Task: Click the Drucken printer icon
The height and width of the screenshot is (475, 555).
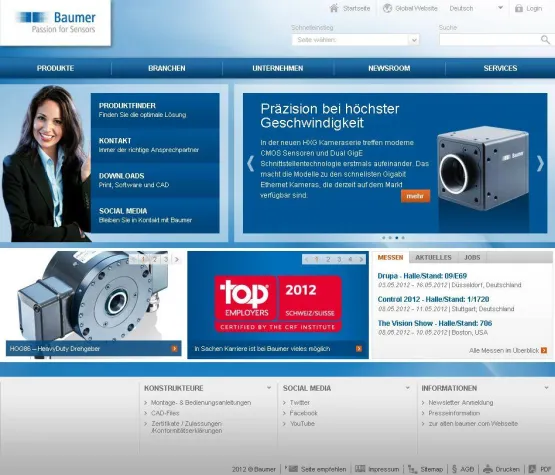Action: click(x=488, y=469)
